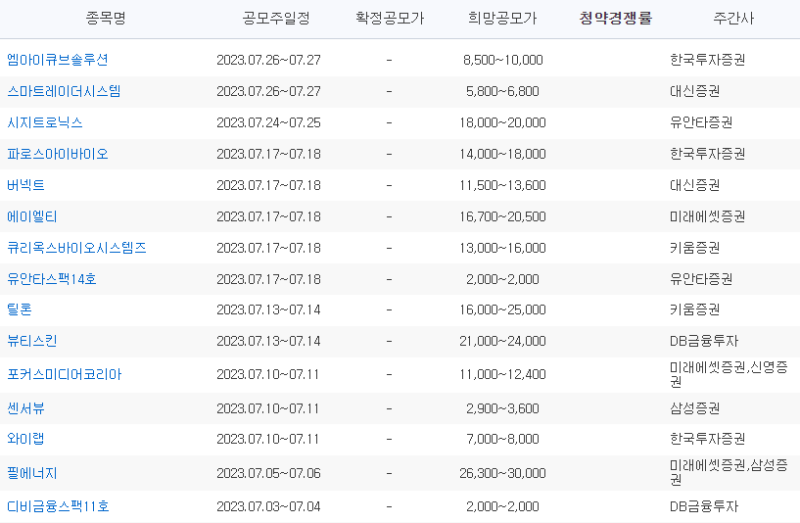Viewport: 800px width, 523px height.
Task: Open the 포커스미디어코리아 listing
Action: point(64,375)
